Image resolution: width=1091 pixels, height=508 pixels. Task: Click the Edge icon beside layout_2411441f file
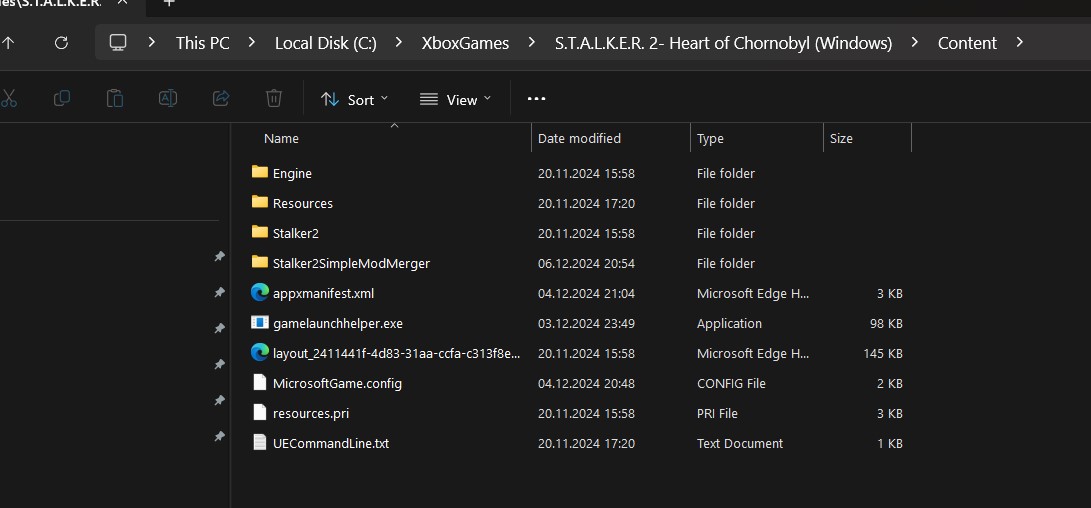[x=260, y=353]
